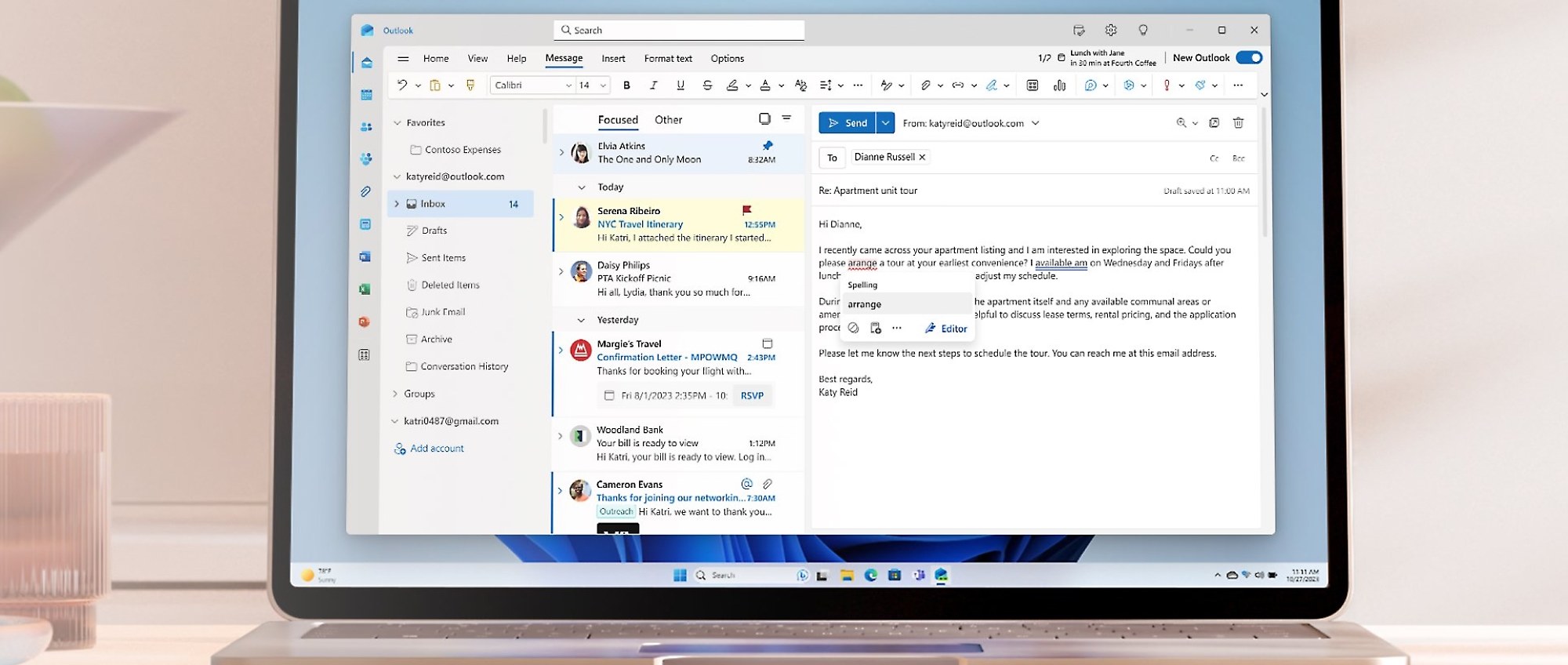Click the Poll chart icon in ribbon
Image resolution: width=1568 pixels, height=665 pixels.
point(1059,85)
